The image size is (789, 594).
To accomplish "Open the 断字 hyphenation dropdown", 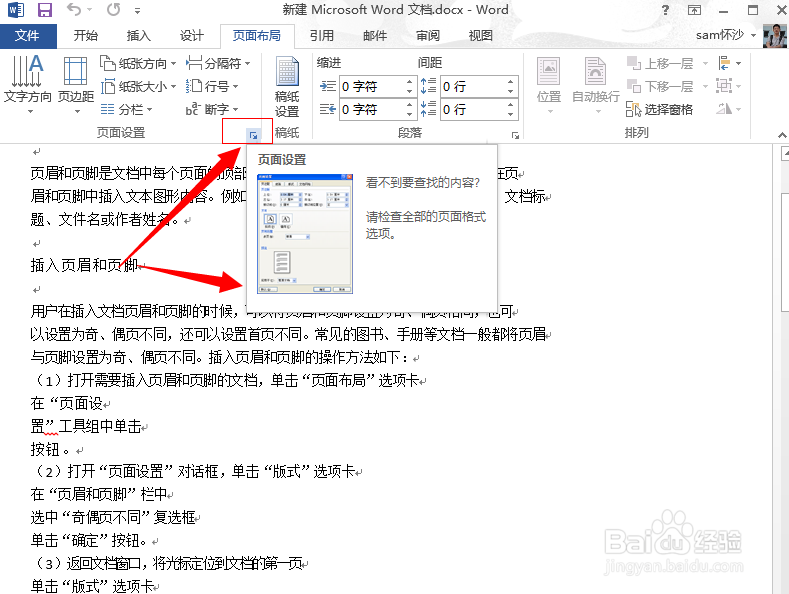I will 212,109.
